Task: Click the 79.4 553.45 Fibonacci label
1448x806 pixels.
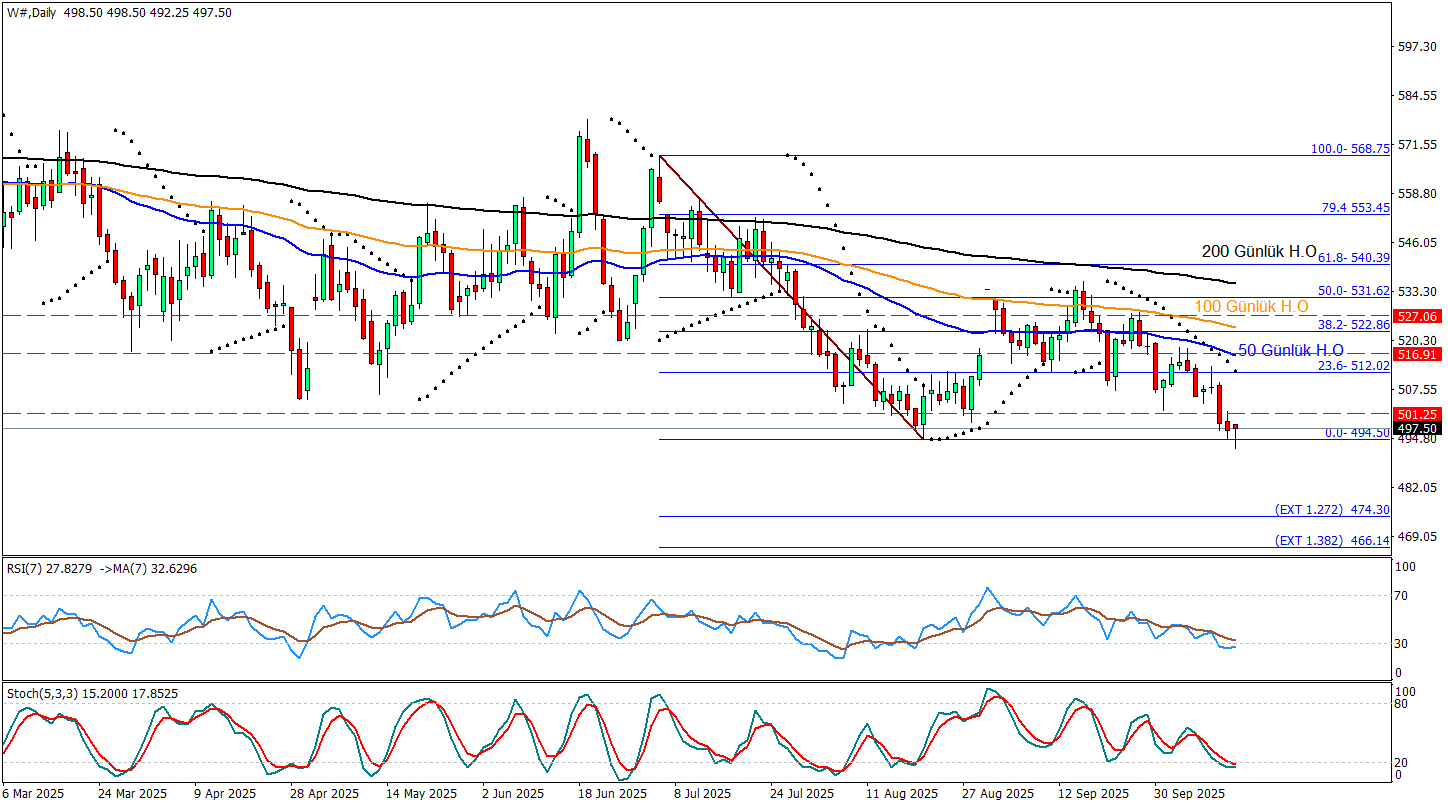Action: tap(1355, 208)
